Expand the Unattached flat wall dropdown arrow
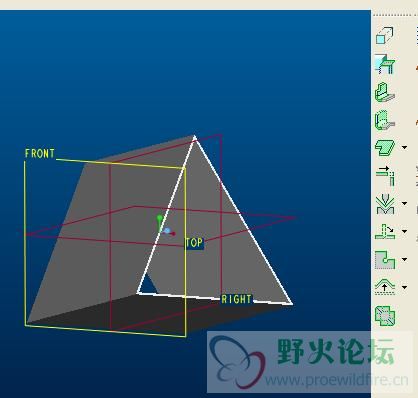418x398 pixels. tap(404, 147)
